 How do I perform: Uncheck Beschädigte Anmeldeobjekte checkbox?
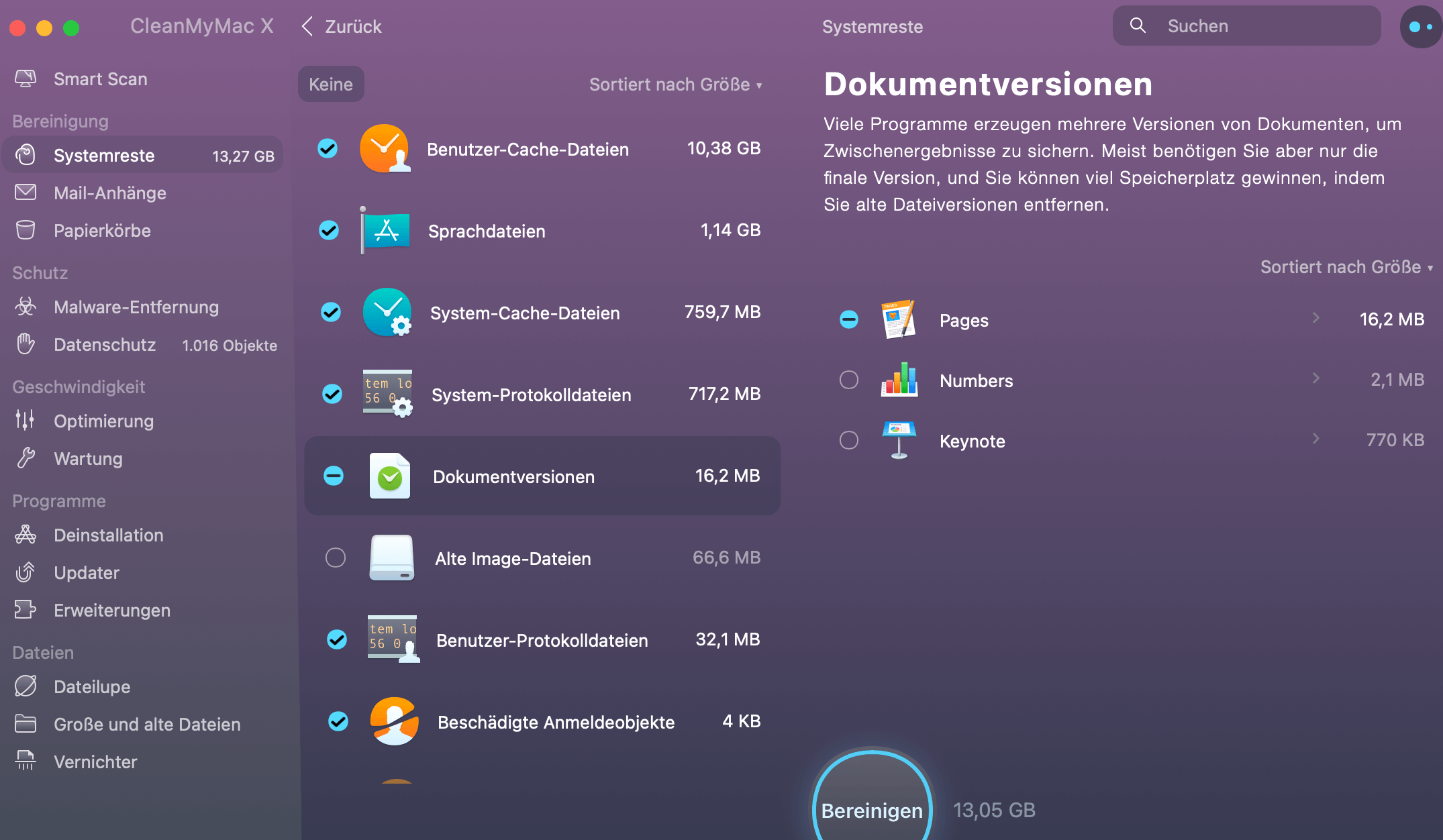click(x=338, y=721)
